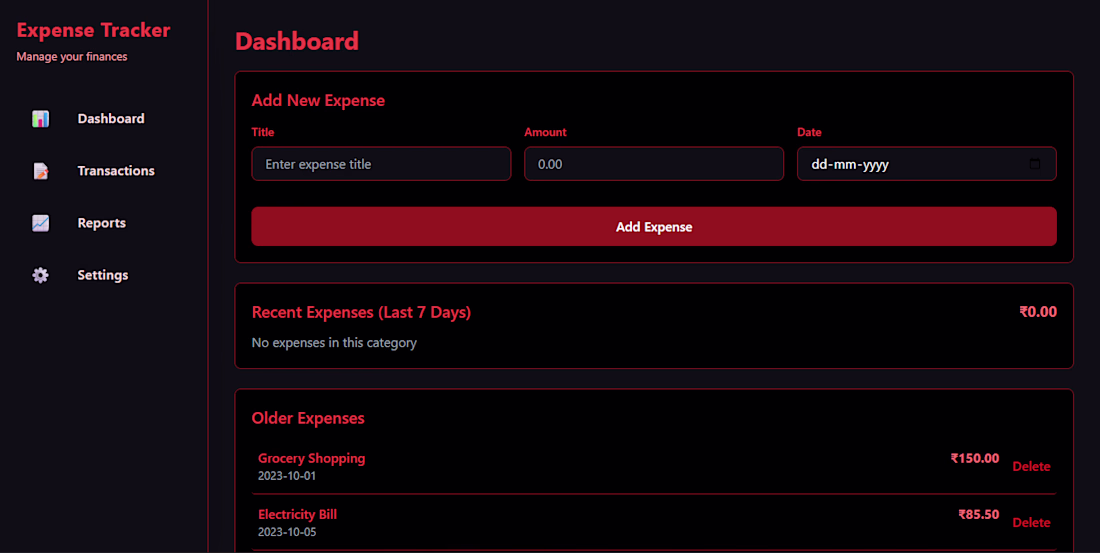The width and height of the screenshot is (1100, 553).
Task: Click the Settings gear icon
Action: tap(41, 275)
